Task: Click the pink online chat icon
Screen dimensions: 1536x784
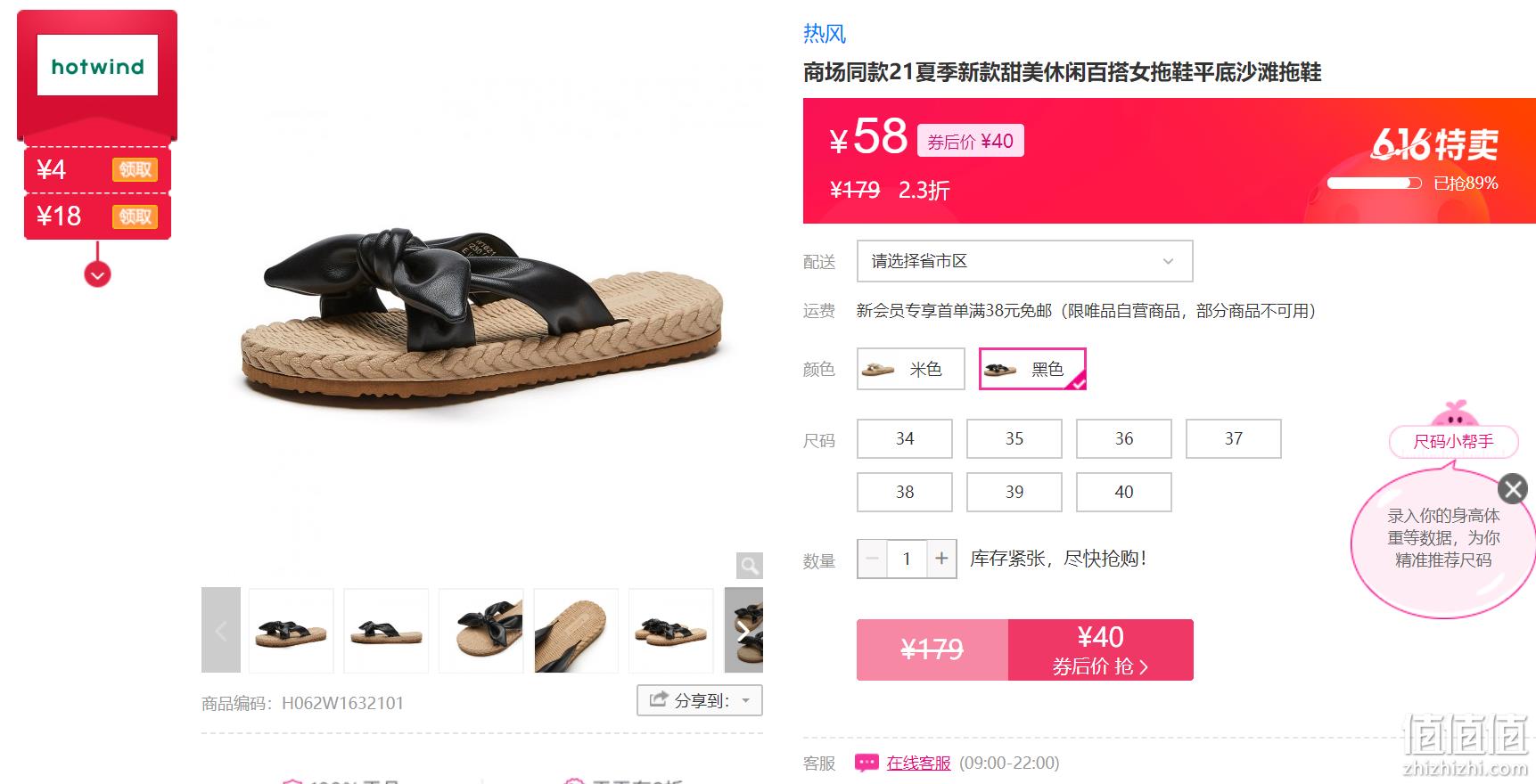Action: point(867,764)
